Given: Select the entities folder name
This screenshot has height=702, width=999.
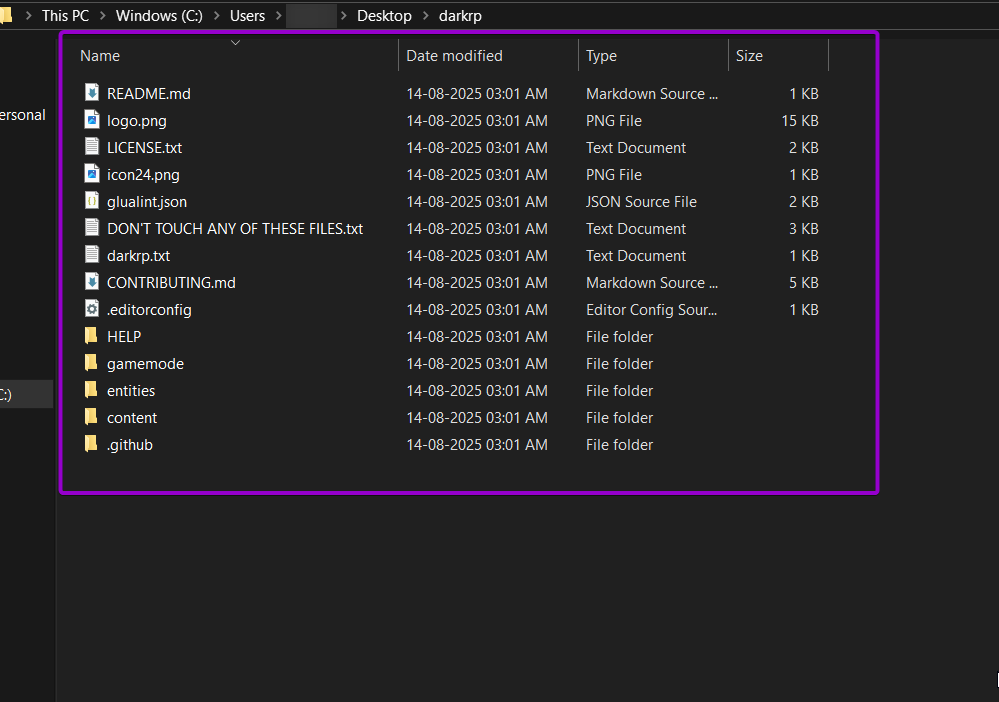Looking at the screenshot, I should [131, 391].
